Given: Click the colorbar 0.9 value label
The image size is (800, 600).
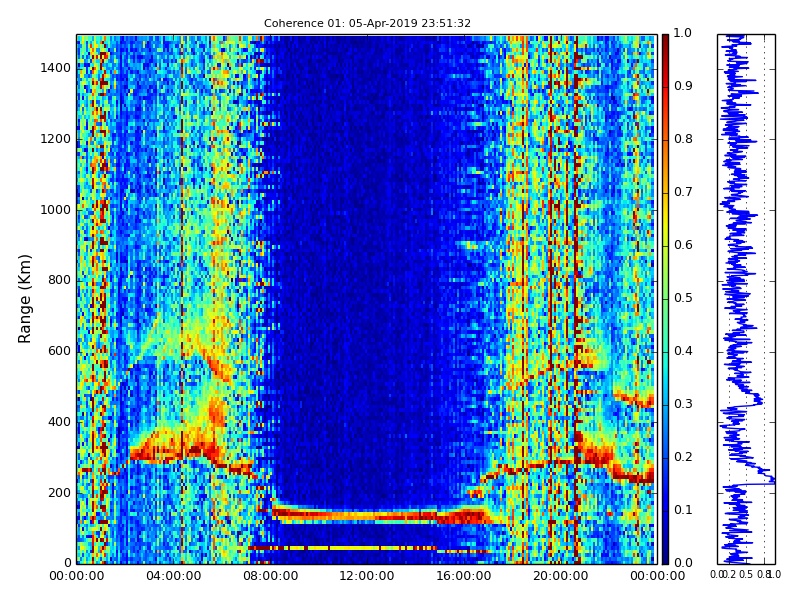Looking at the screenshot, I should [x=683, y=86].
